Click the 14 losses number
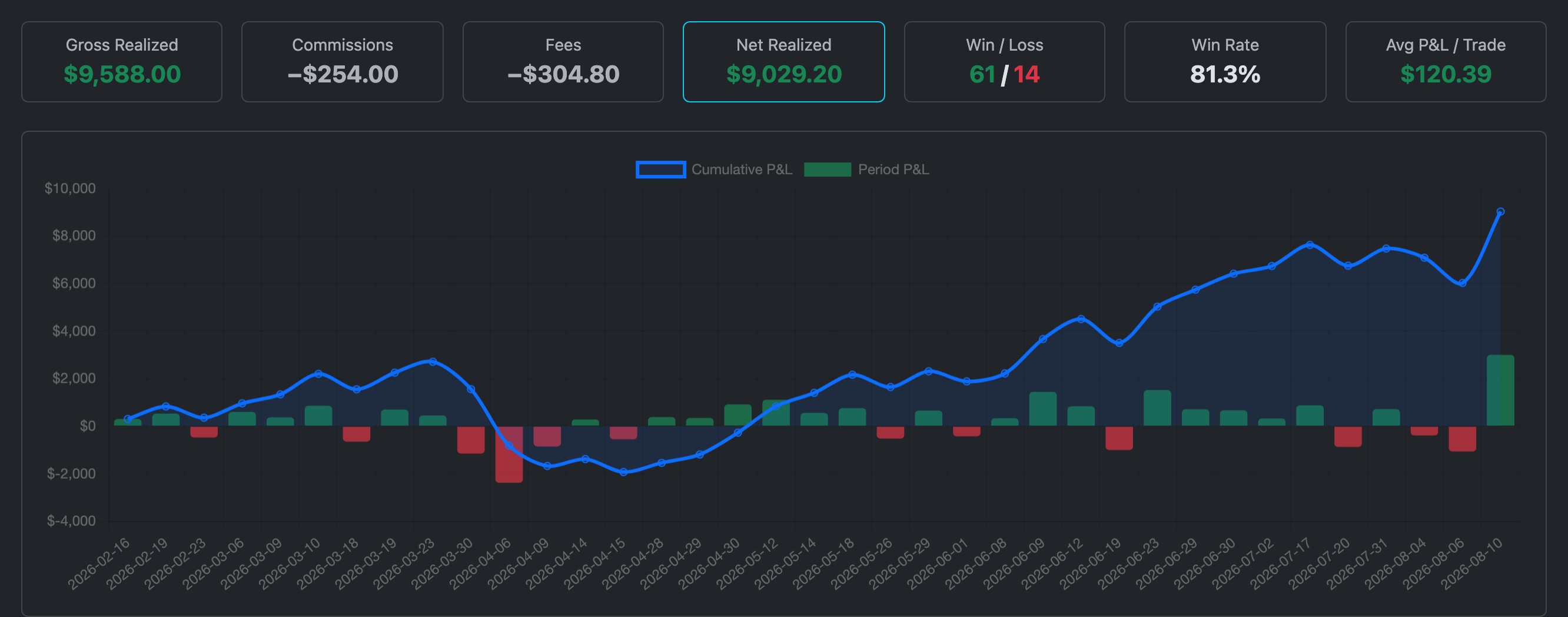 [1026, 74]
